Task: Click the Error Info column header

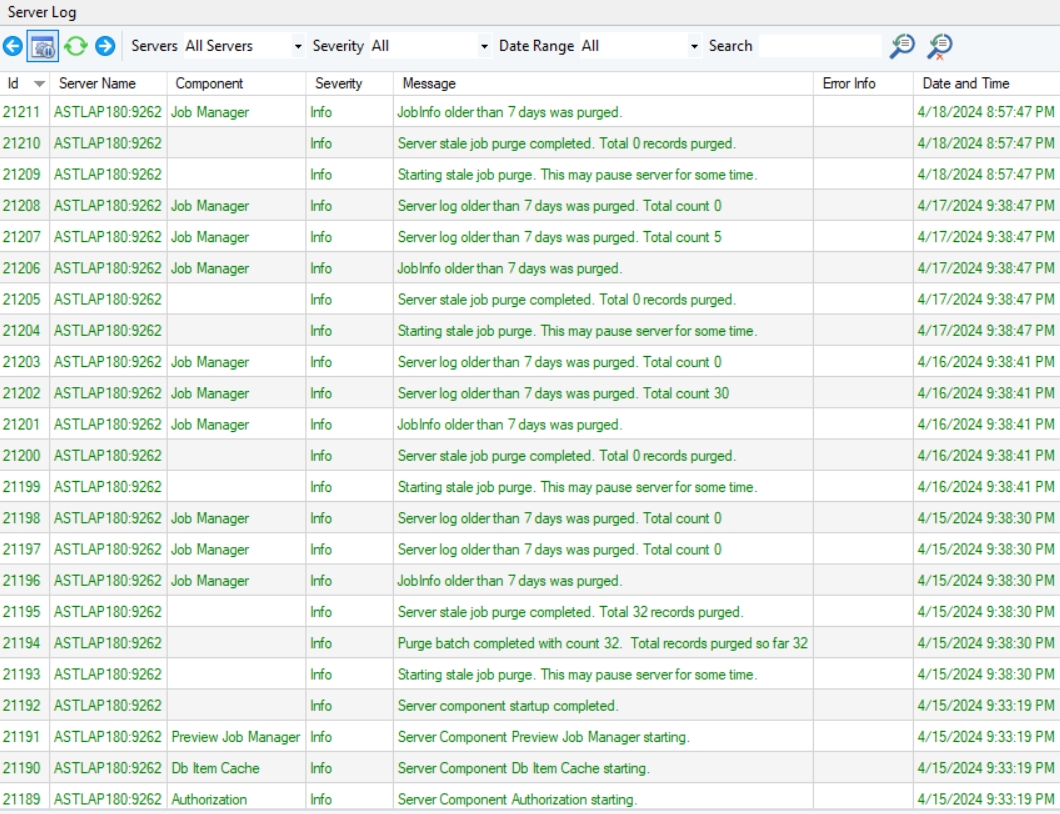Action: [x=848, y=83]
